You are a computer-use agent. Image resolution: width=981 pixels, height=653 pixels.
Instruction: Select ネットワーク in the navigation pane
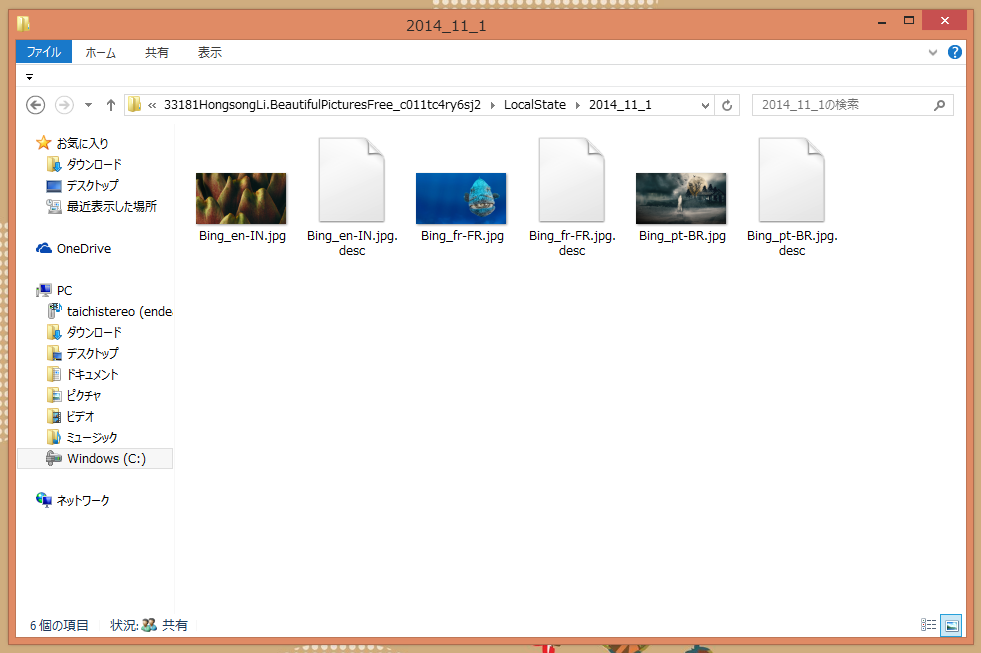pos(73,500)
